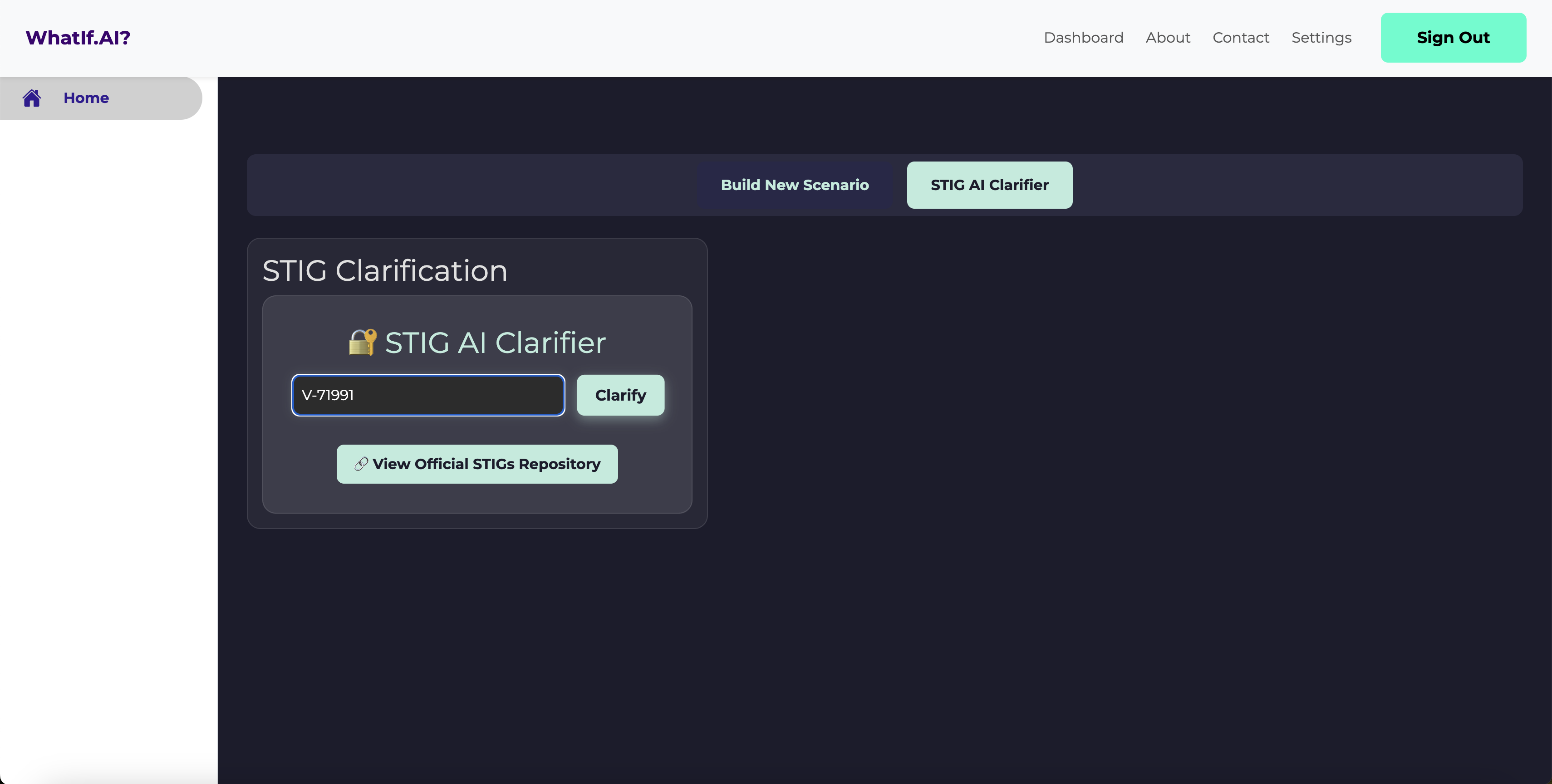1552x784 pixels.
Task: Open the About page link
Action: (1168, 37)
